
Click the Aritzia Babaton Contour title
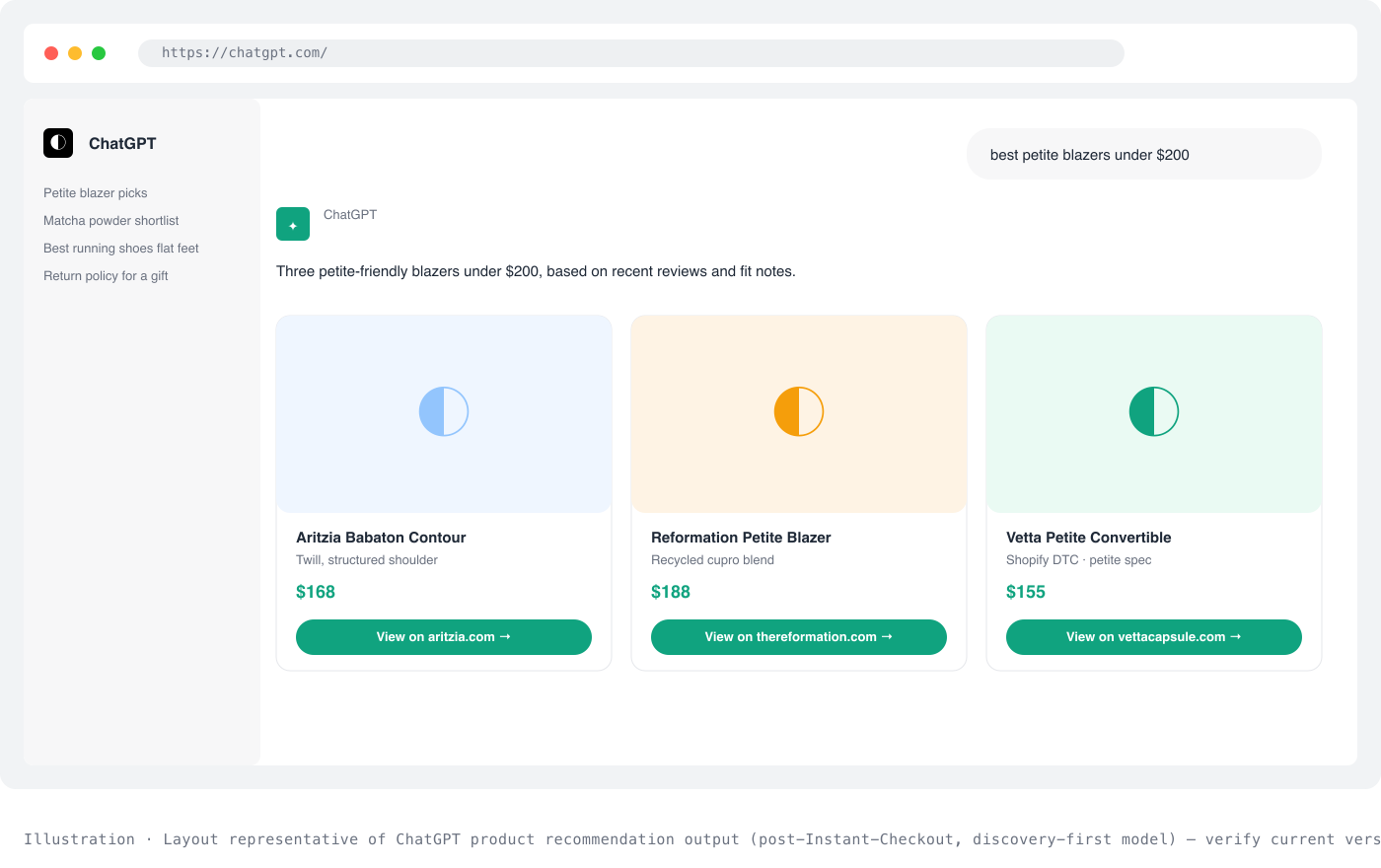(x=381, y=538)
